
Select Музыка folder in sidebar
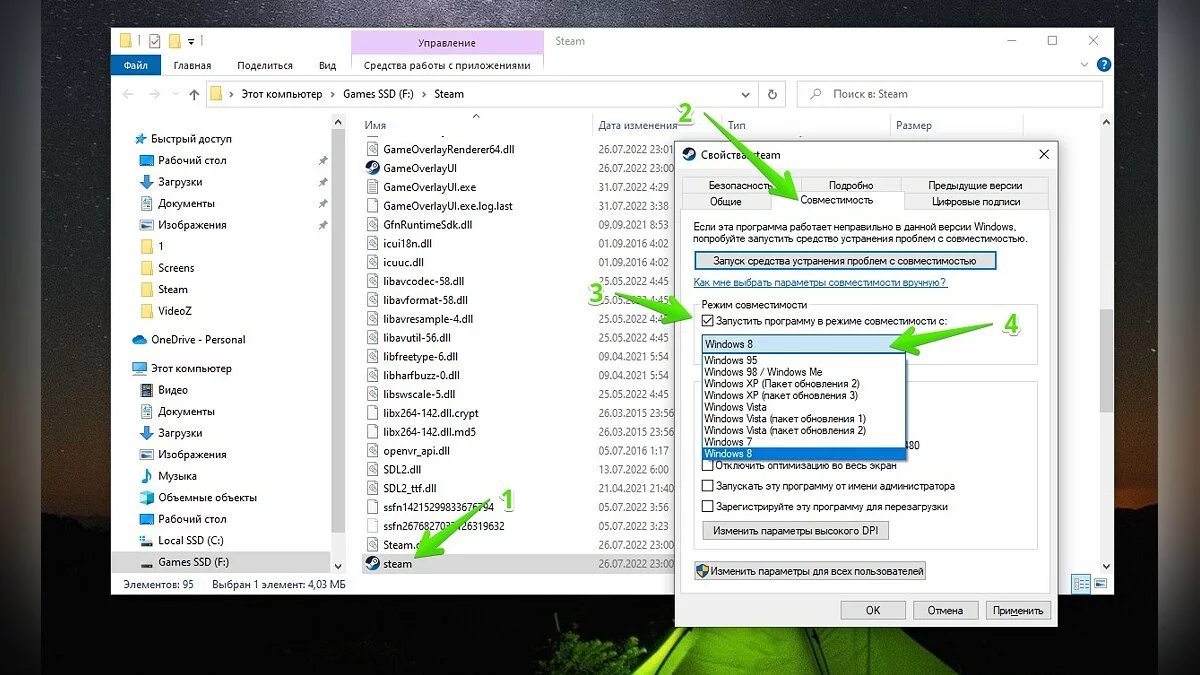(177, 476)
